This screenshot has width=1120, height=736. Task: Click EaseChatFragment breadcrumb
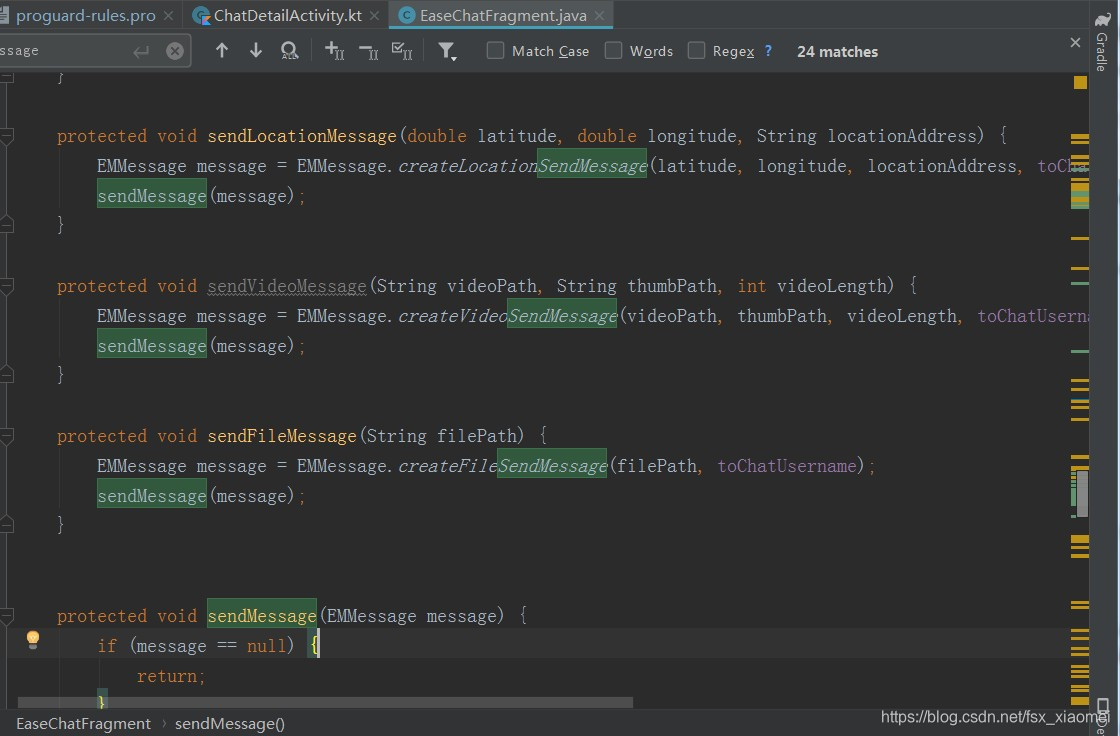pyautogui.click(x=84, y=724)
